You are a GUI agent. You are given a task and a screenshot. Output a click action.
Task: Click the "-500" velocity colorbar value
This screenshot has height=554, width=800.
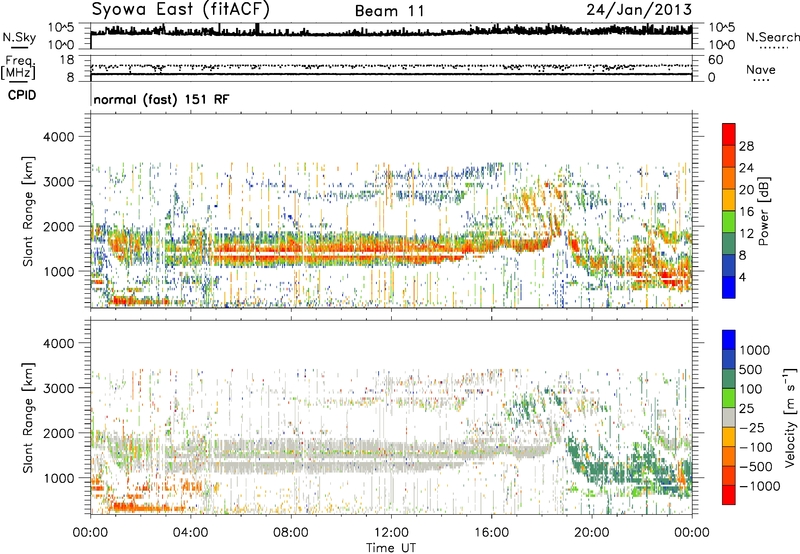(756, 467)
